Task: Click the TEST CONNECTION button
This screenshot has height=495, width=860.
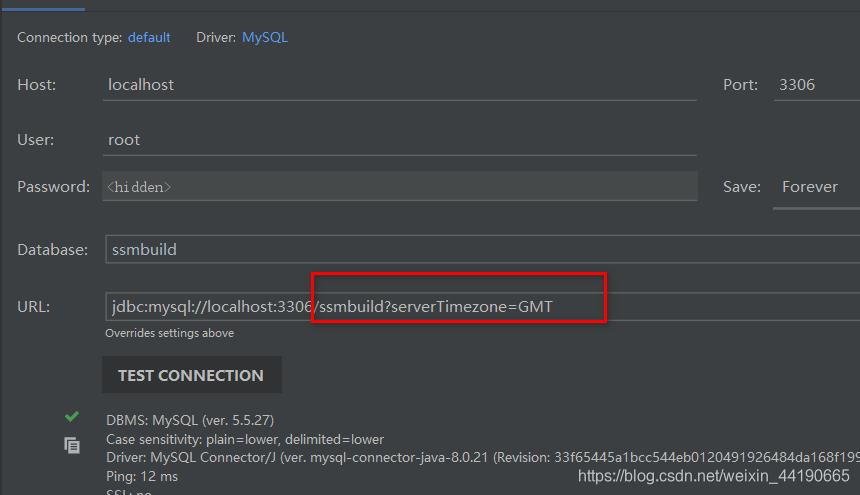Action: click(x=191, y=375)
